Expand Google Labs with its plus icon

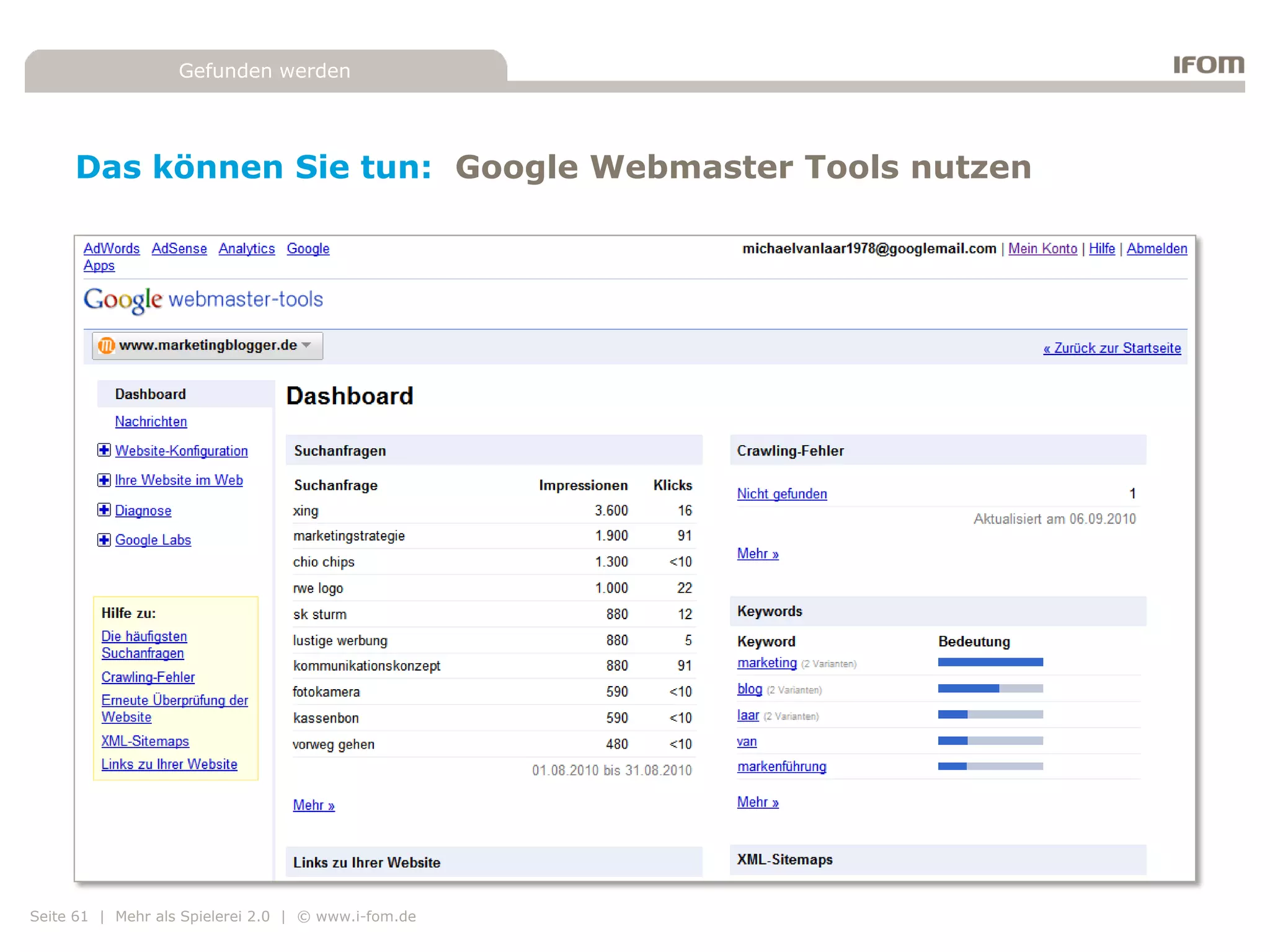(x=104, y=540)
